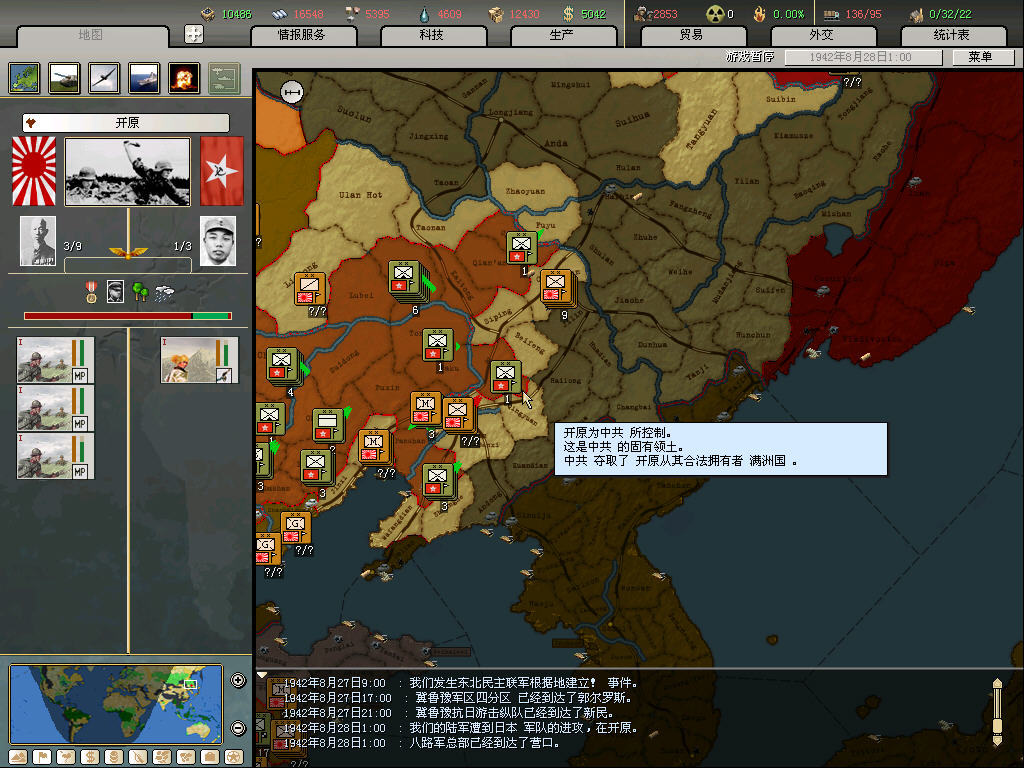Screen dimensions: 1024x768
Task: Click the battle photo of soldiers
Action: click(127, 172)
